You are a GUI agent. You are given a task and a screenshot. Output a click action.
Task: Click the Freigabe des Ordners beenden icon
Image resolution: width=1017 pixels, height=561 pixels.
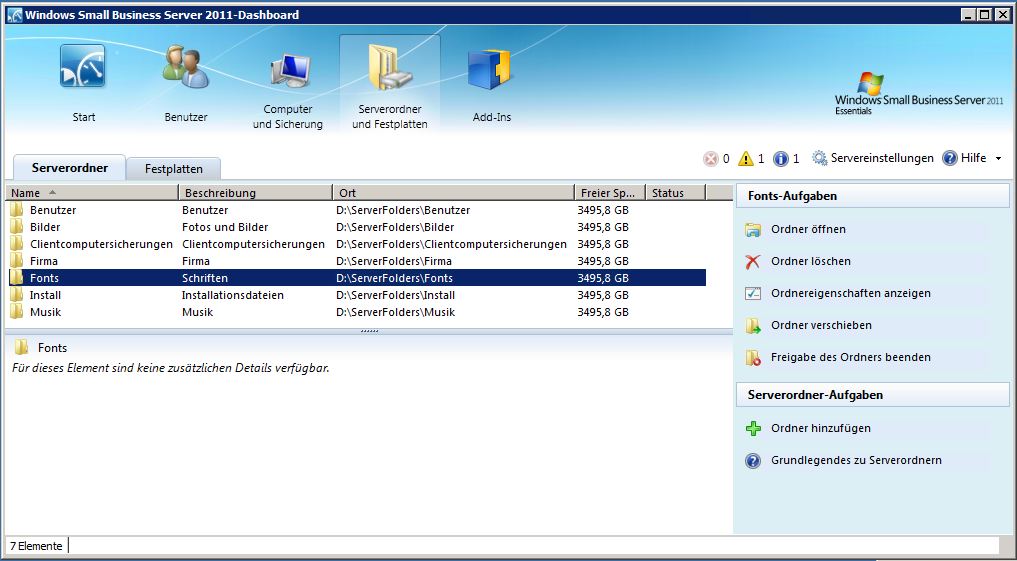tap(753, 357)
